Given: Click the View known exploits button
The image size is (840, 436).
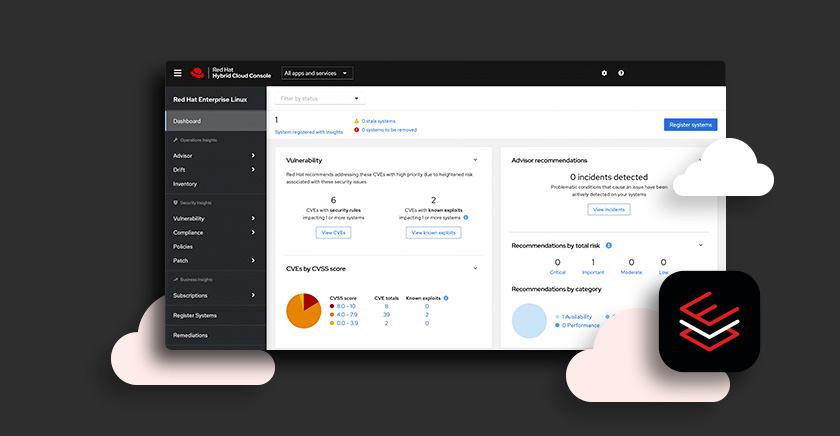Looking at the screenshot, I should pyautogui.click(x=433, y=232).
